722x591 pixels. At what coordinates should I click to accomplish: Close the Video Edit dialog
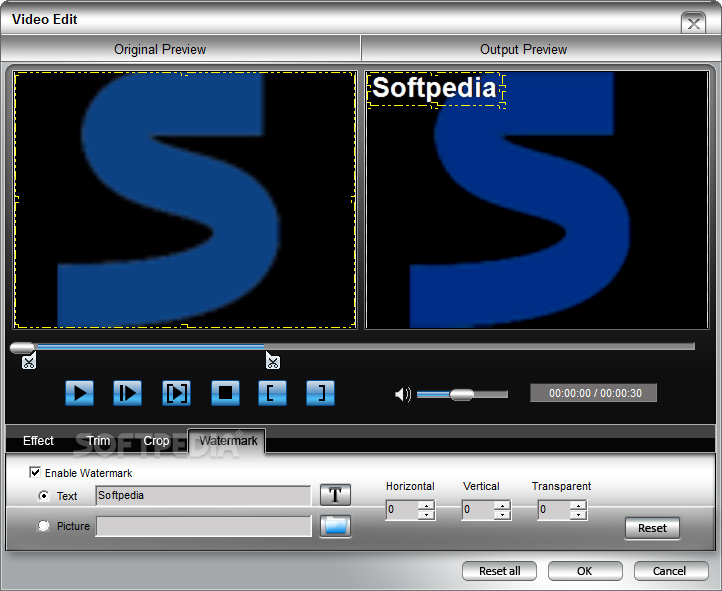point(693,23)
